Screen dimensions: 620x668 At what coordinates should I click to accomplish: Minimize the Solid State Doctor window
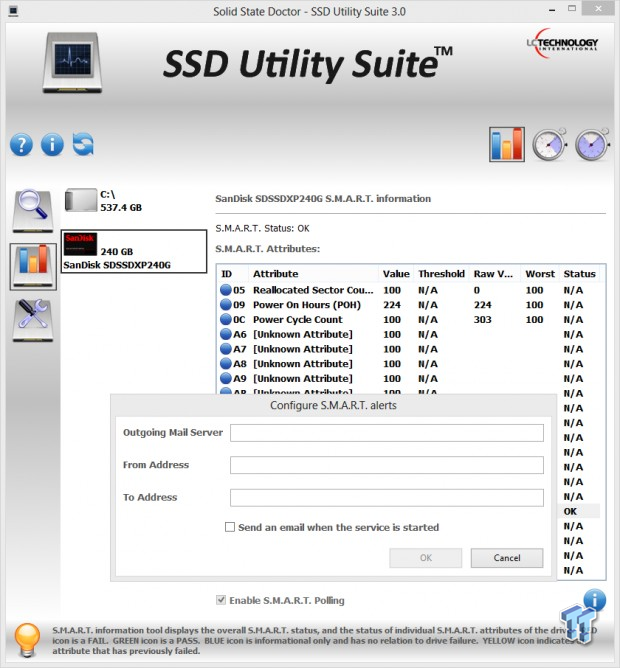tap(552, 10)
